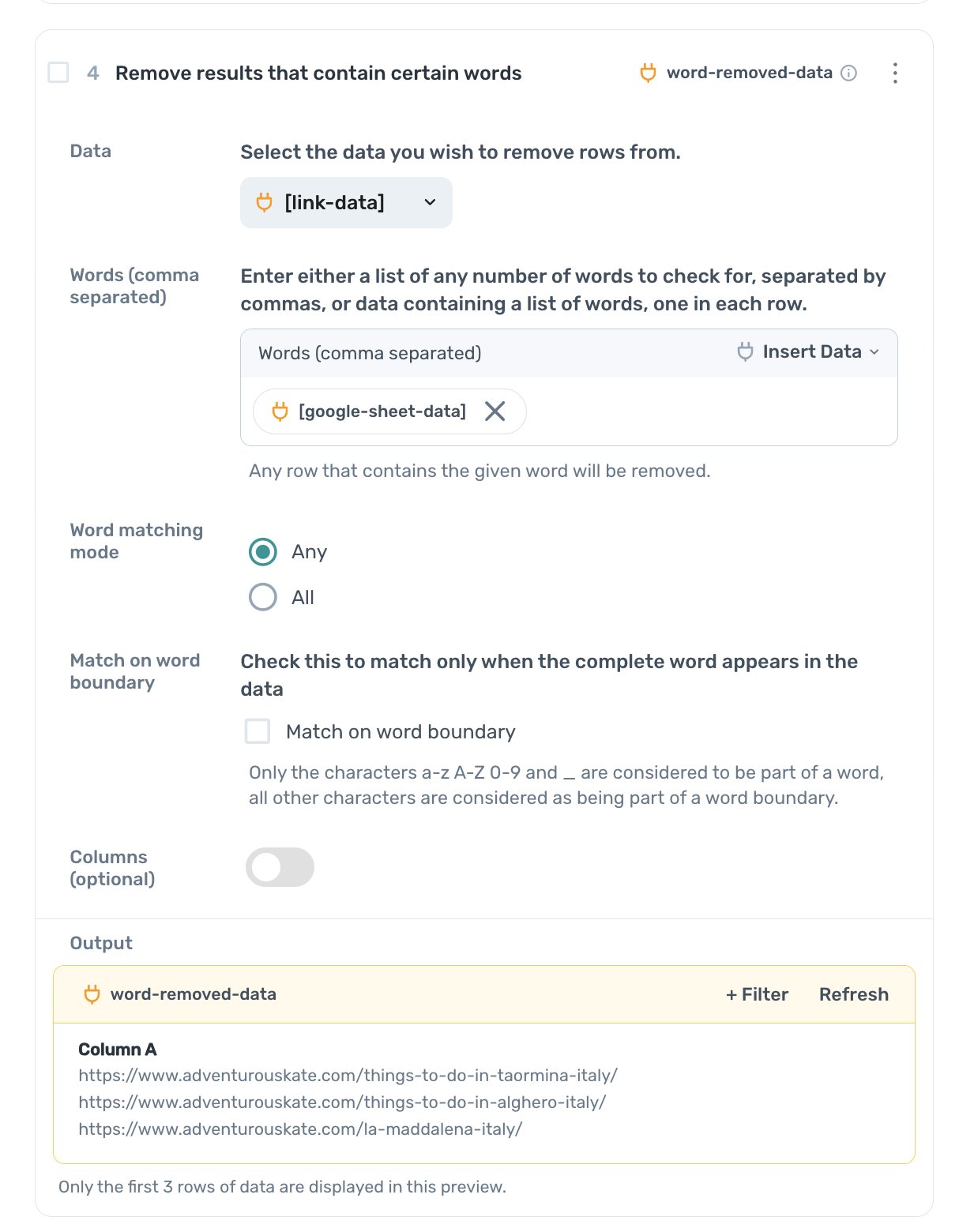Click the plug icon in link-data selector
The image size is (959, 1232).
[x=265, y=203]
